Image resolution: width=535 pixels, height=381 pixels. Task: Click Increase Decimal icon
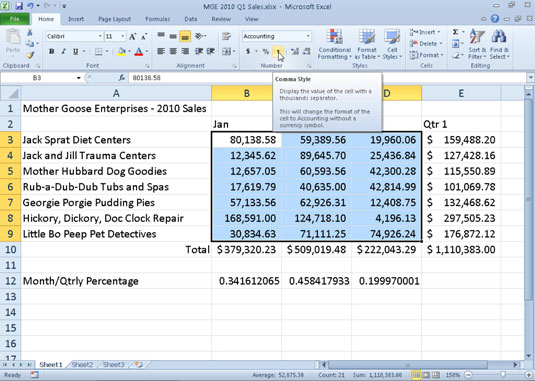(295, 52)
